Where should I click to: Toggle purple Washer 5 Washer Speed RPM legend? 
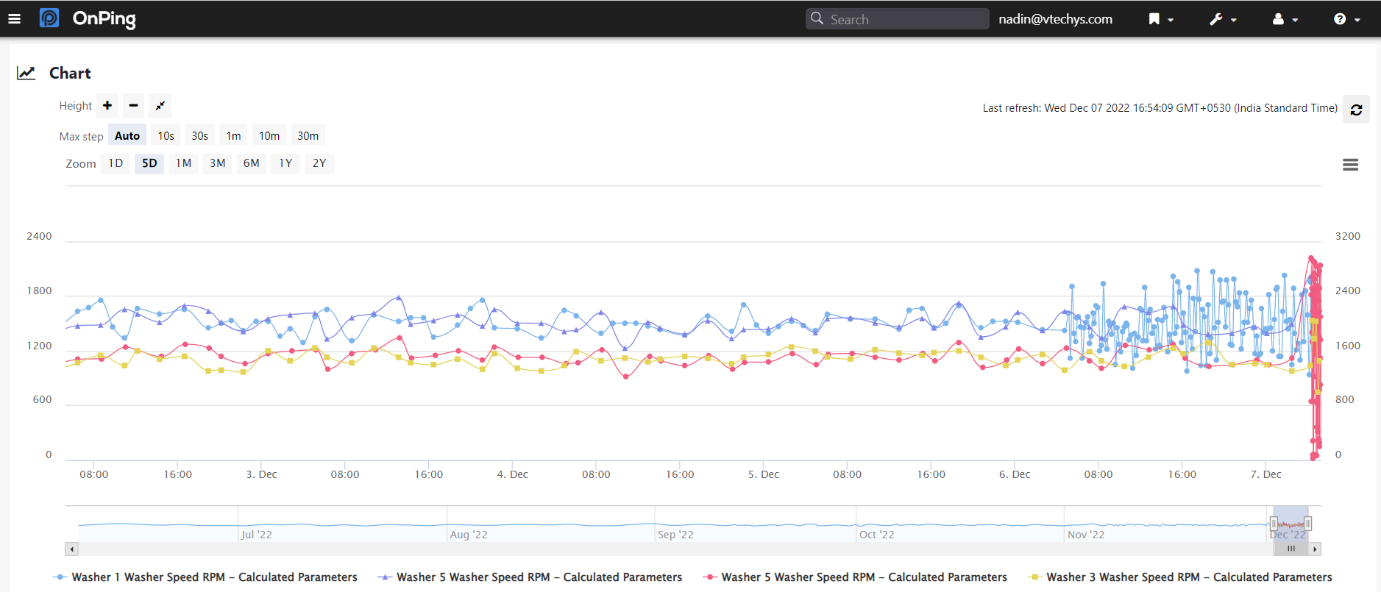point(530,577)
